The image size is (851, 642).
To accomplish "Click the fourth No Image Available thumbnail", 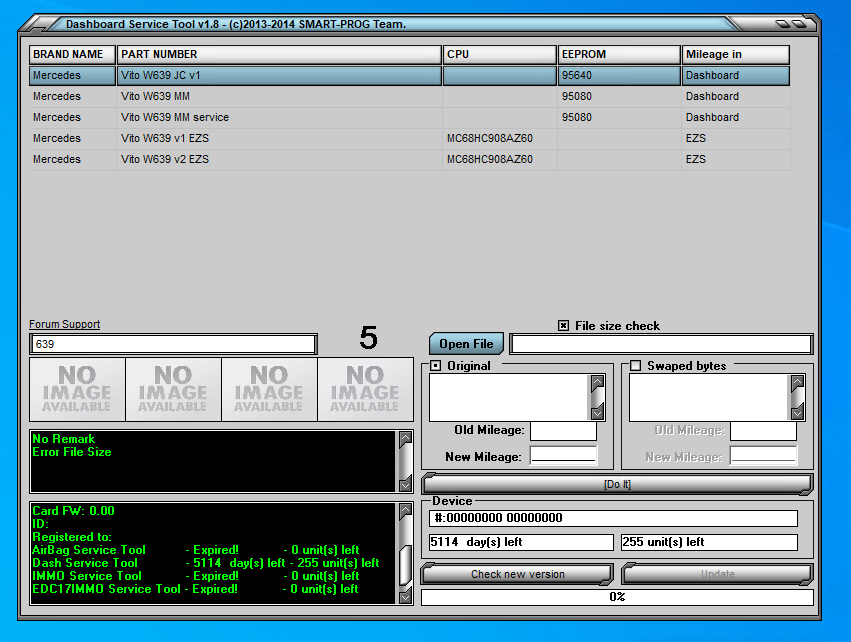I will click(365, 389).
